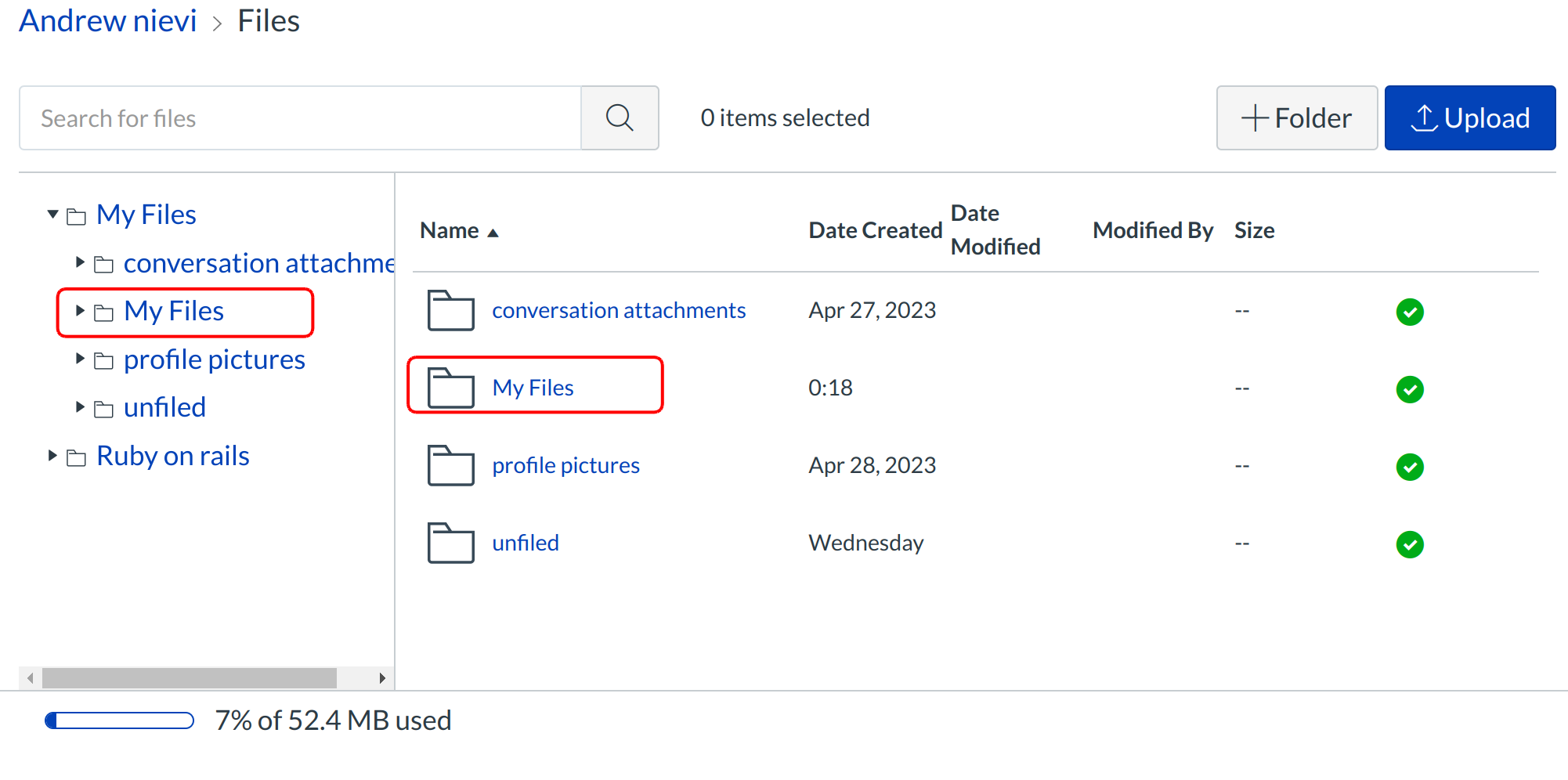
Task: Click the My Files folder icon in list
Action: click(x=450, y=388)
